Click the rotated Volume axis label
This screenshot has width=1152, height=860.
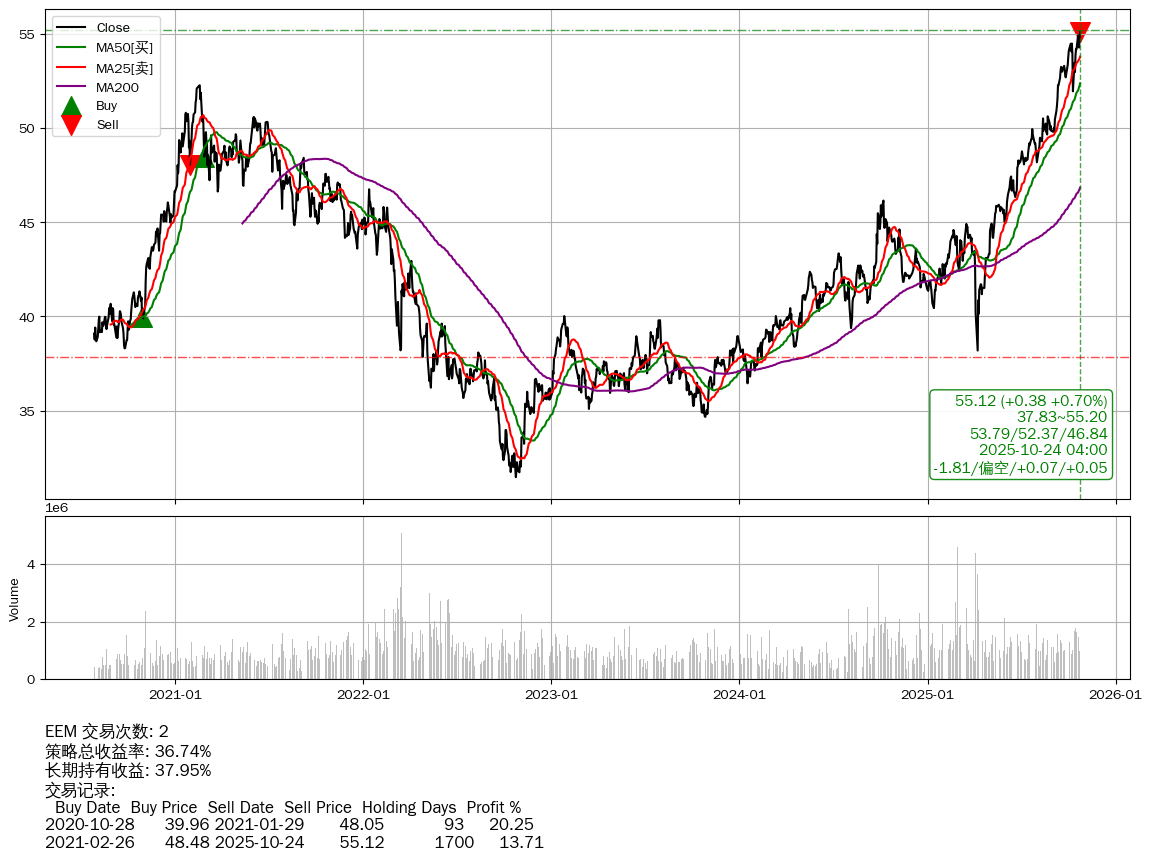pyautogui.click(x=14, y=599)
